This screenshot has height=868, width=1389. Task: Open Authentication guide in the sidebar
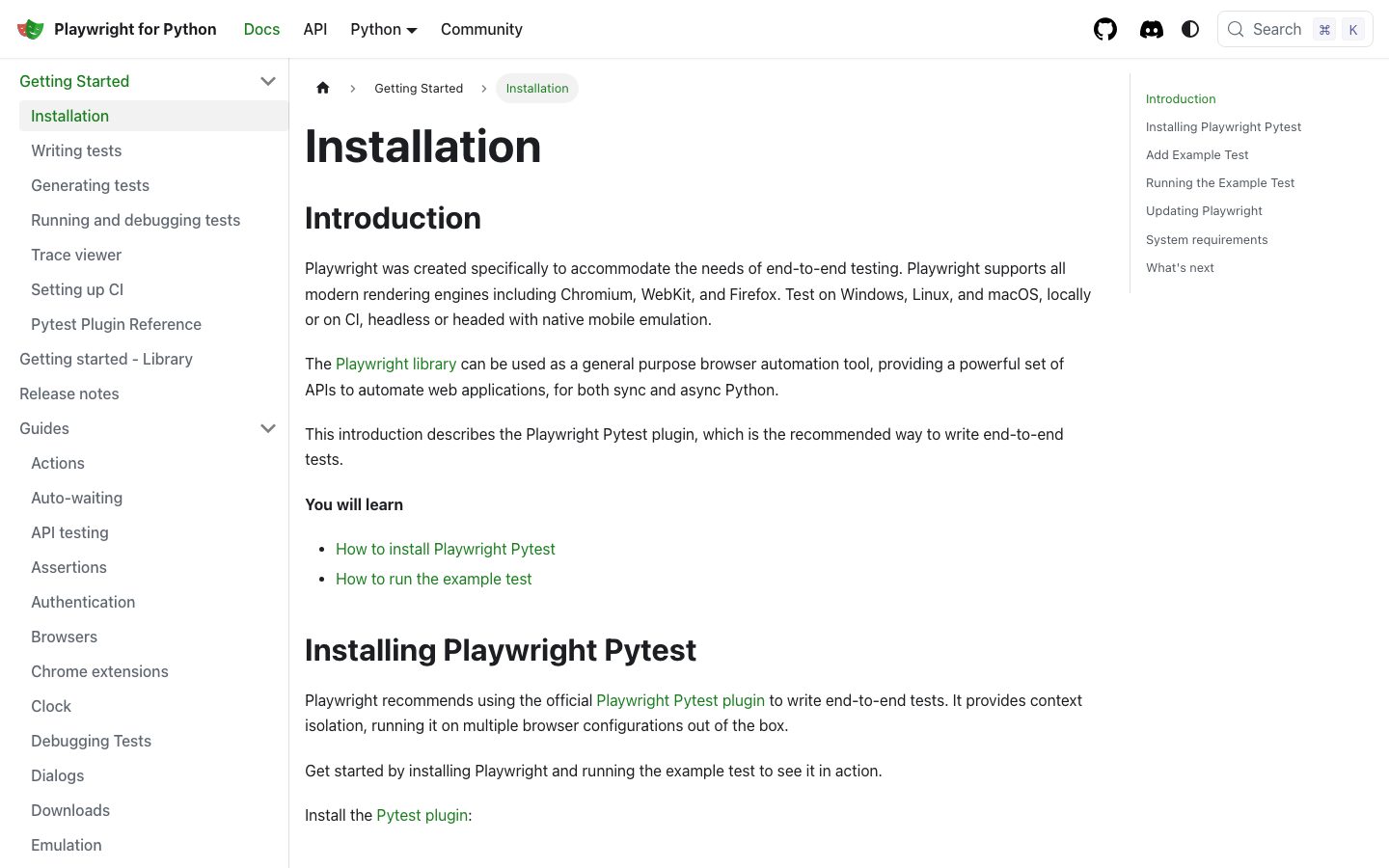point(153,602)
